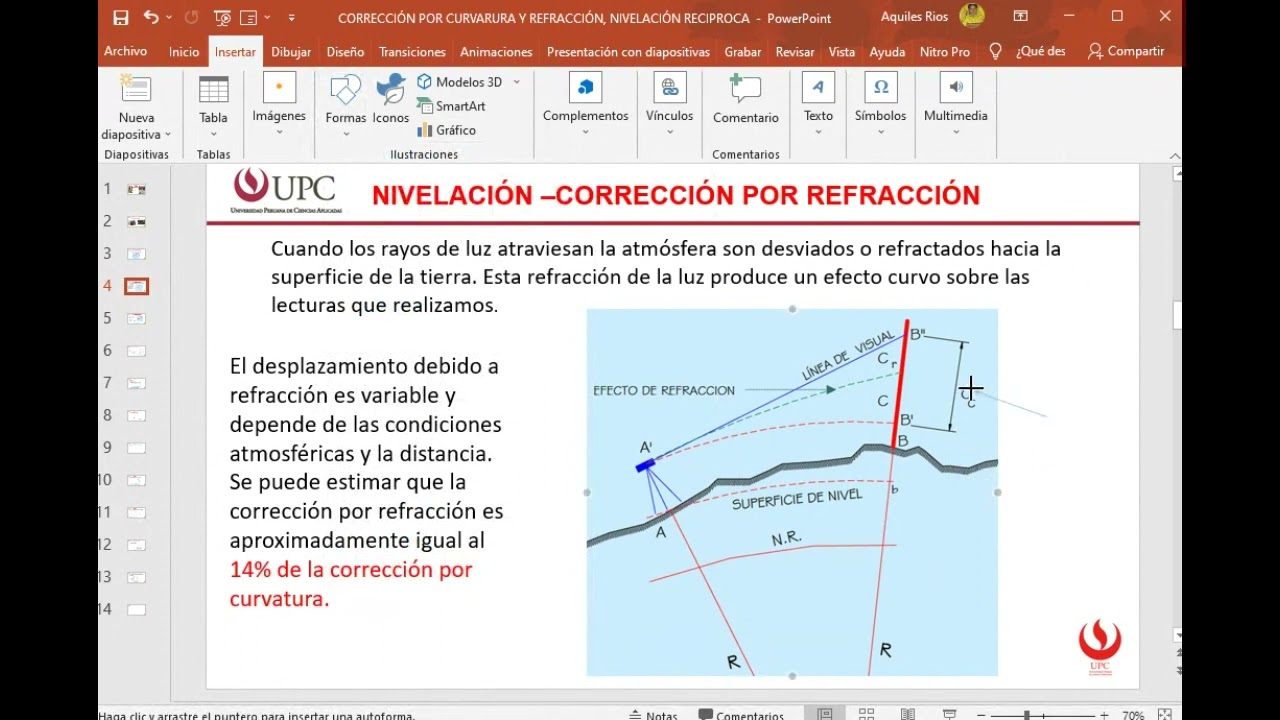Zoom out with the minus button
Image resolution: width=1280 pixels, height=720 pixels.
coord(979,715)
